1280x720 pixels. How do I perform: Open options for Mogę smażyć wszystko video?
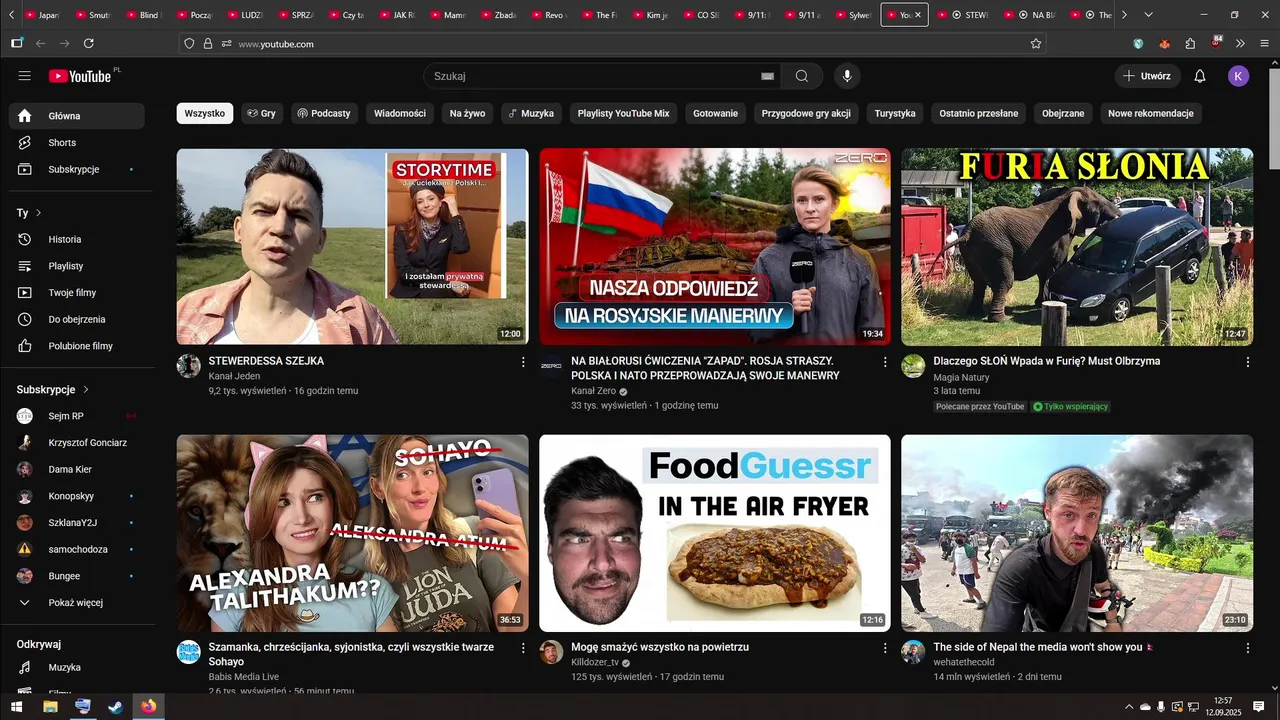pyautogui.click(x=885, y=648)
